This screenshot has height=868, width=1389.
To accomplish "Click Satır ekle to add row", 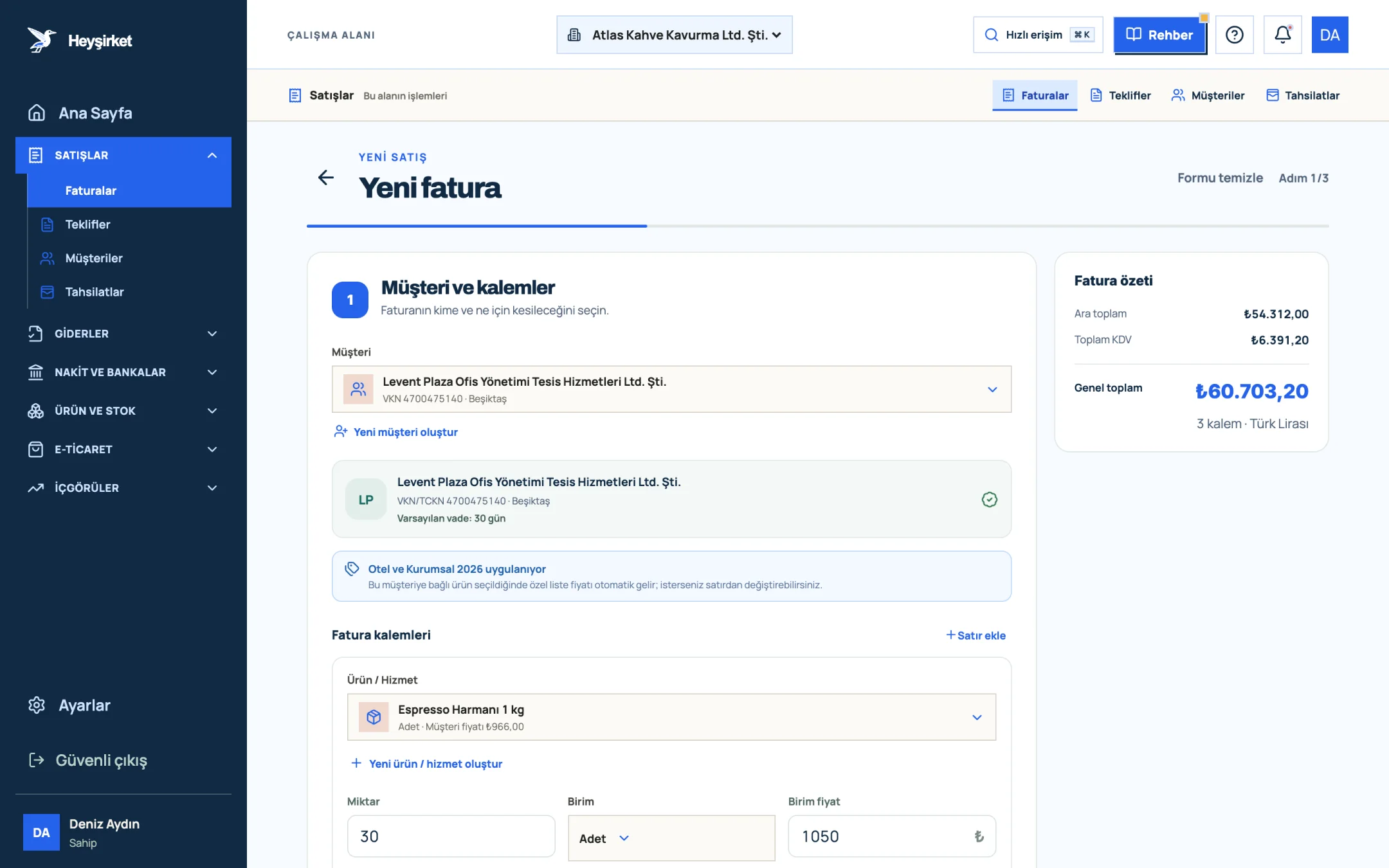I will click(976, 635).
